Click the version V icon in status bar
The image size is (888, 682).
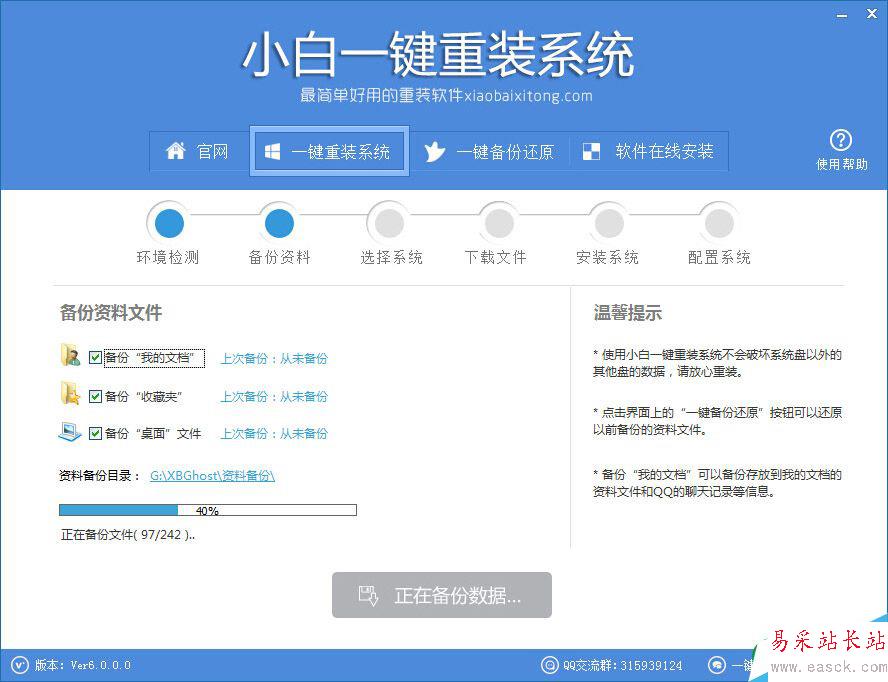point(20,664)
